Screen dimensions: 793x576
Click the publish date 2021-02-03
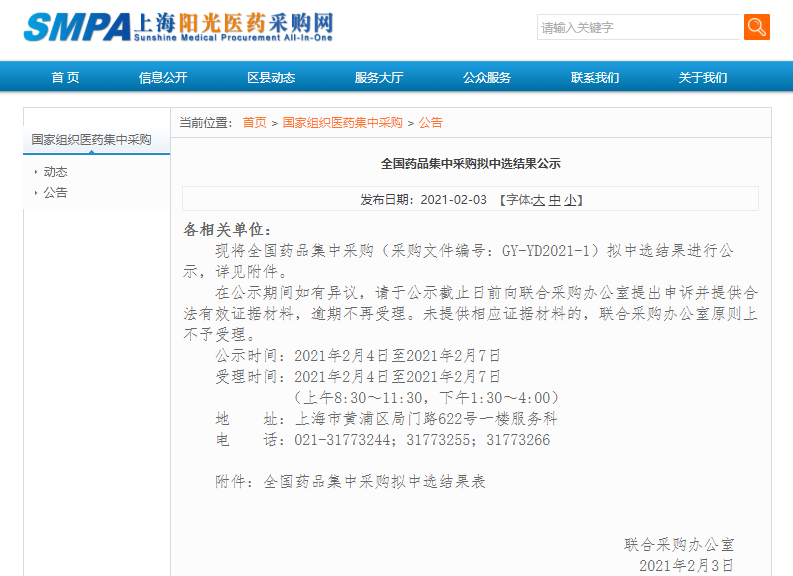[454, 200]
